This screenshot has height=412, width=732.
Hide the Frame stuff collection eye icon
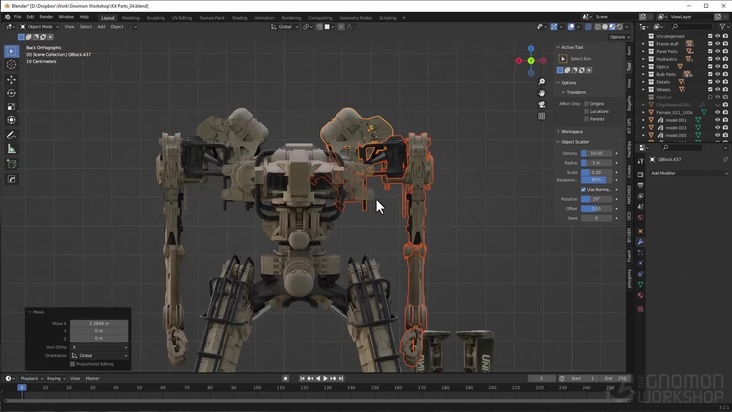point(718,44)
